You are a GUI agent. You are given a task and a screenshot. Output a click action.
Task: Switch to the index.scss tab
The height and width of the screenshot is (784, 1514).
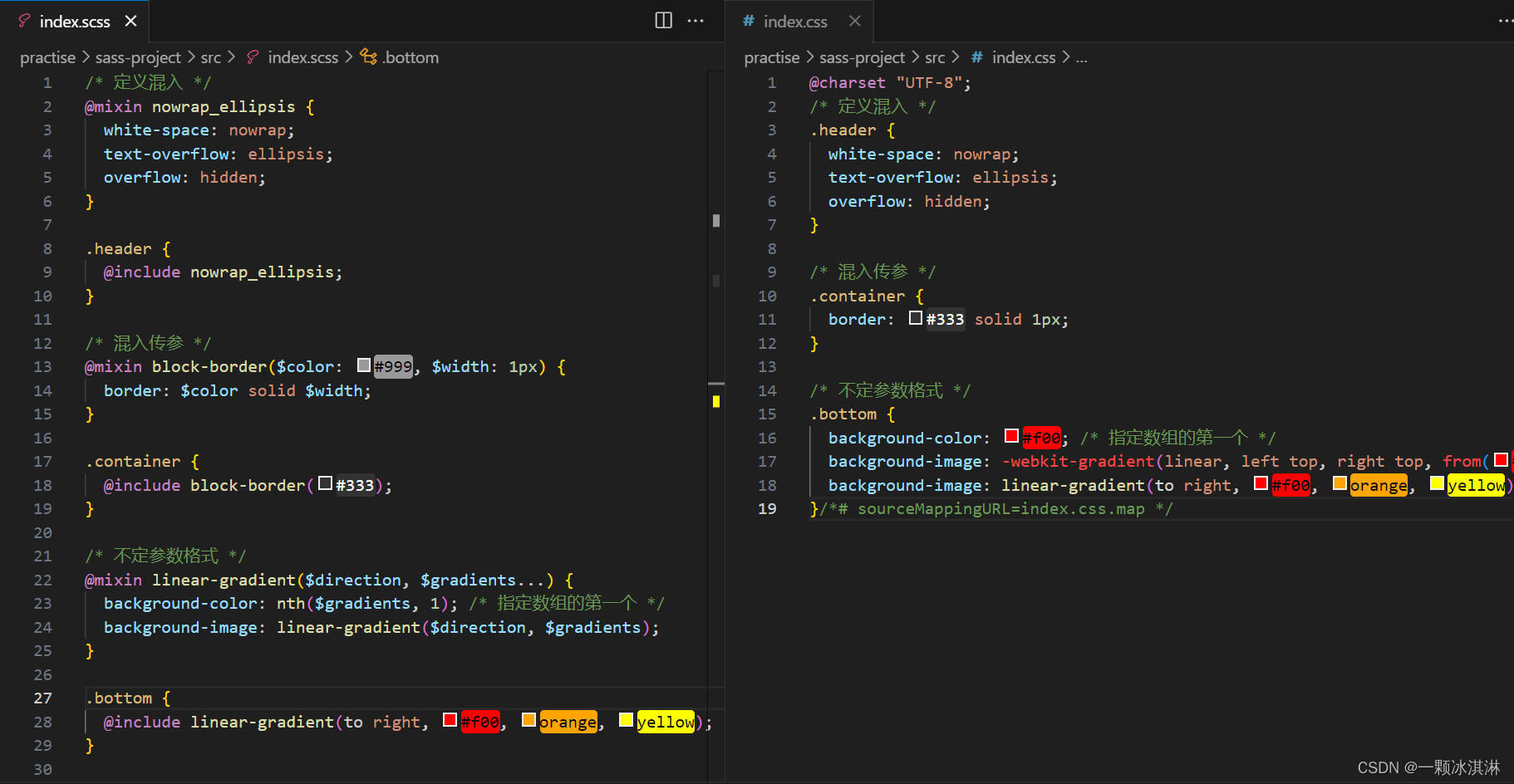click(x=75, y=22)
